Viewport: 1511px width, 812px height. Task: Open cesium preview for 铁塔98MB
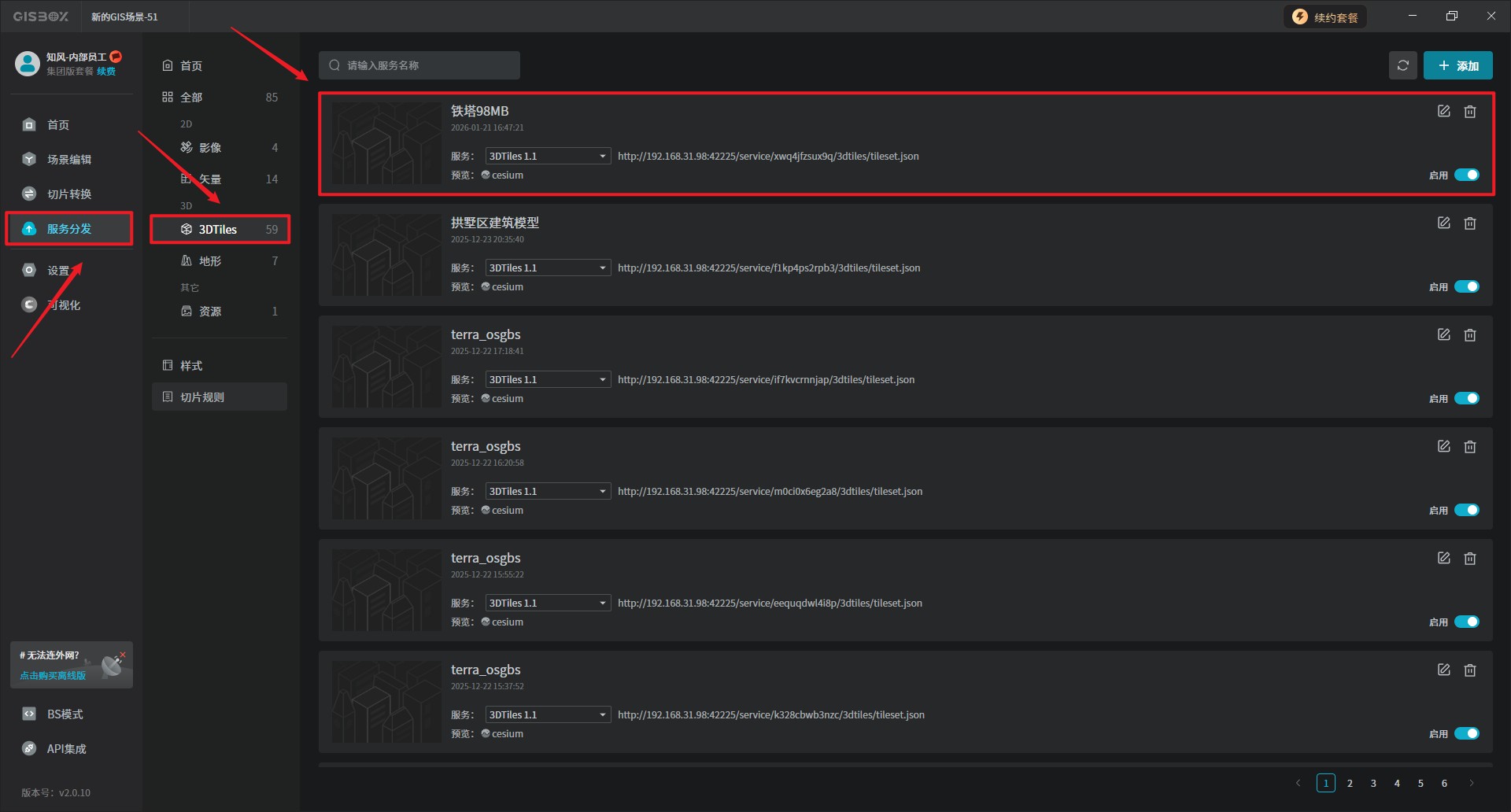506,175
